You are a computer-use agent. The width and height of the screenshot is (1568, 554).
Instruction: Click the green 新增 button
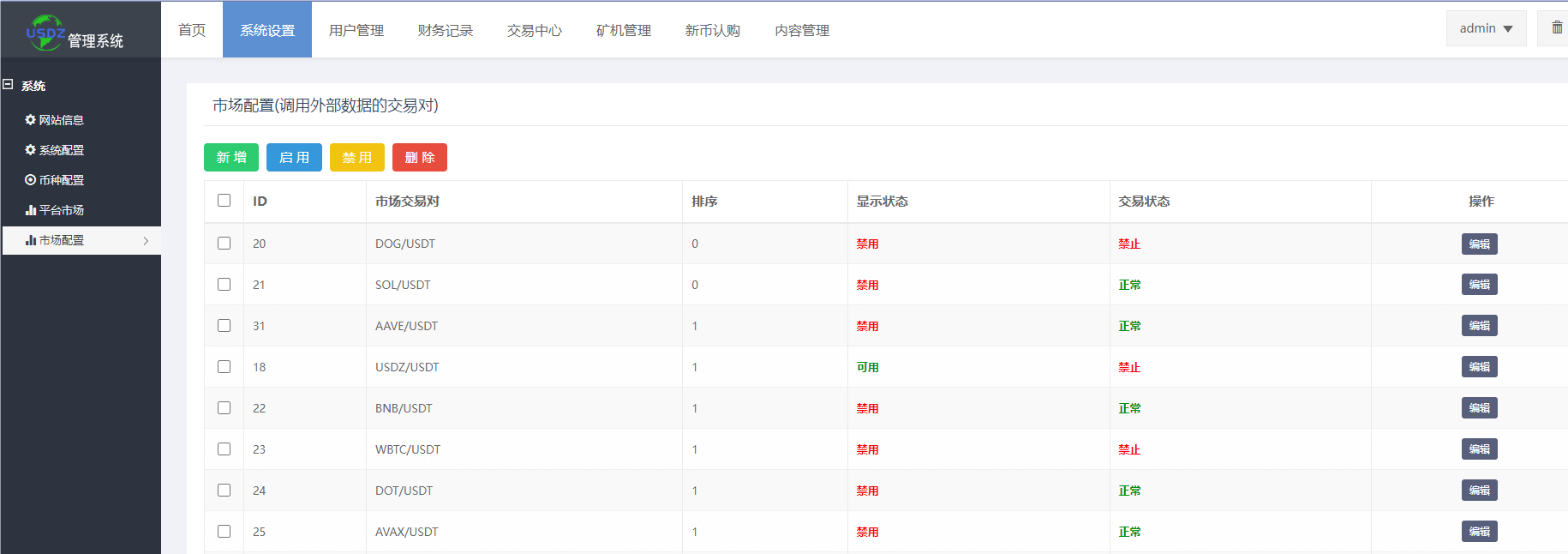(x=231, y=158)
